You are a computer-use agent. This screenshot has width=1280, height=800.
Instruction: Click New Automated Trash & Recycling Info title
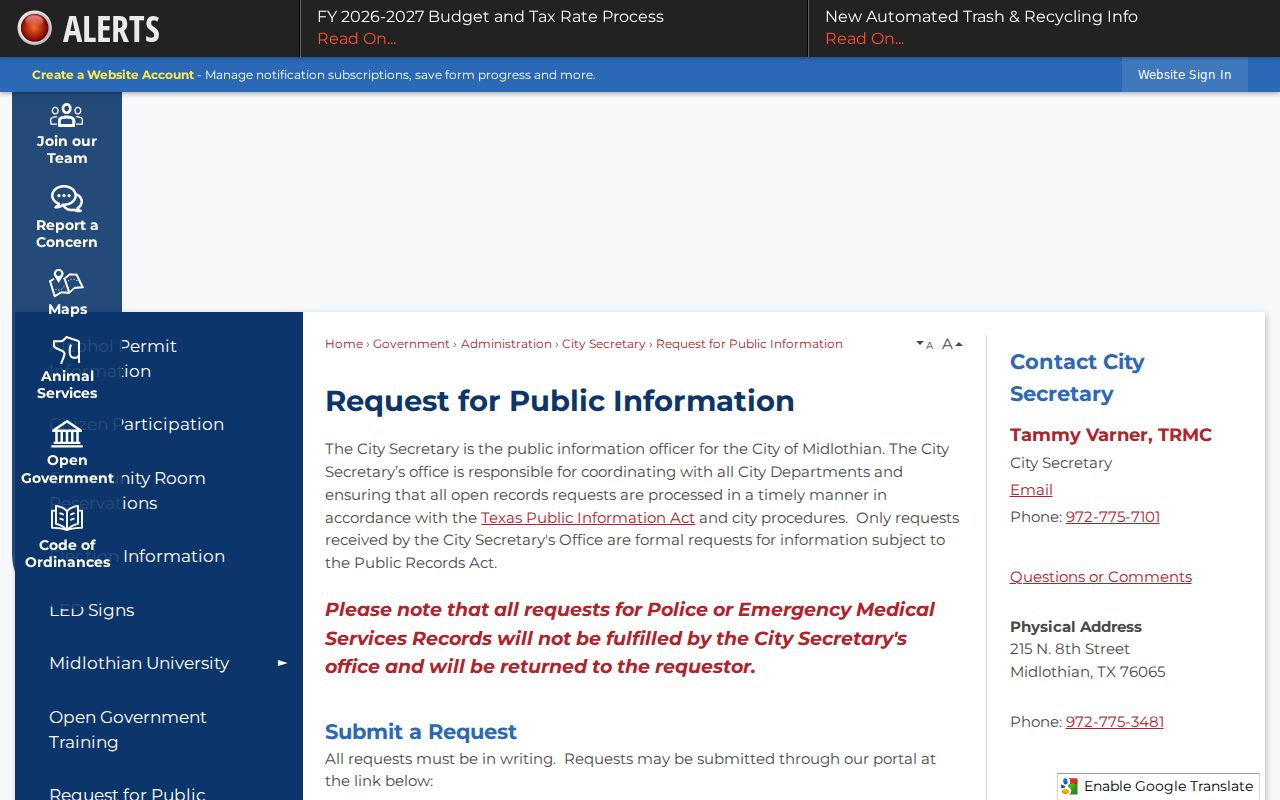[981, 17]
